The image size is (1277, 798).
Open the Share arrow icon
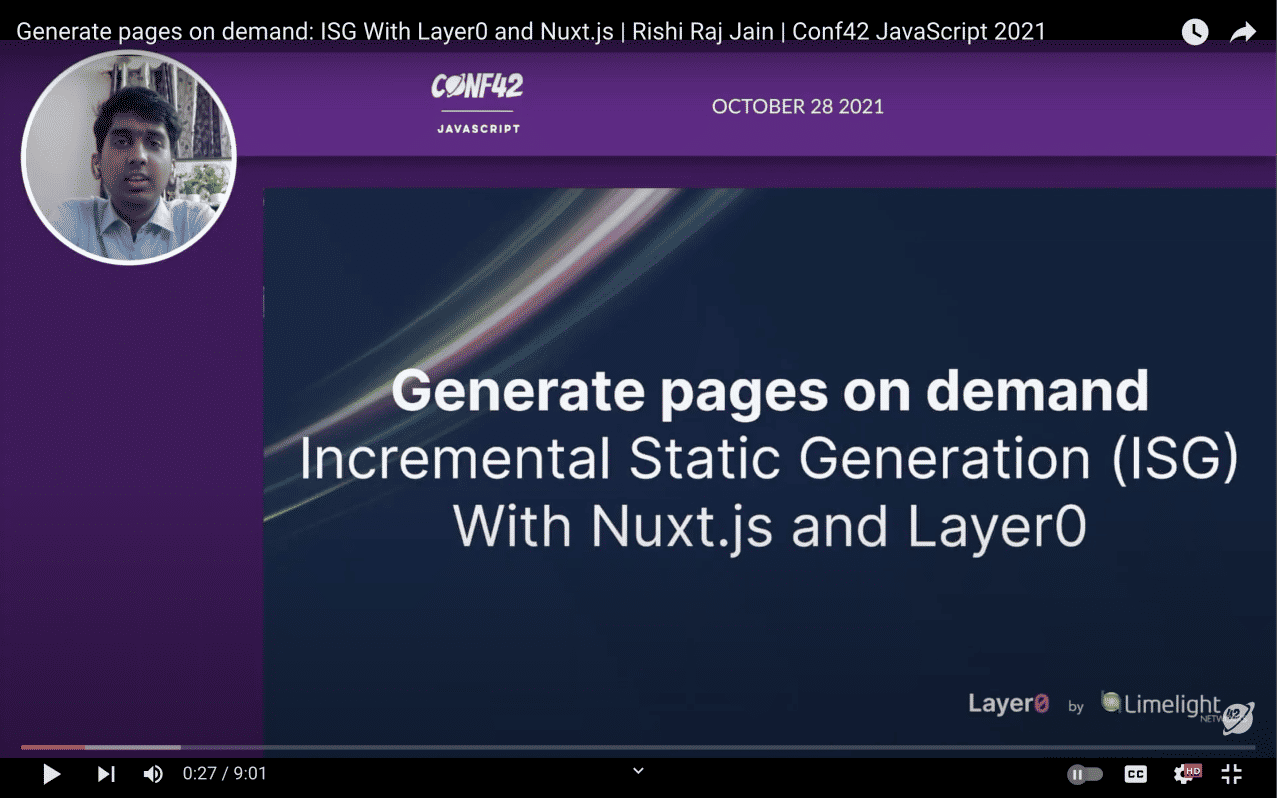coord(1242,32)
